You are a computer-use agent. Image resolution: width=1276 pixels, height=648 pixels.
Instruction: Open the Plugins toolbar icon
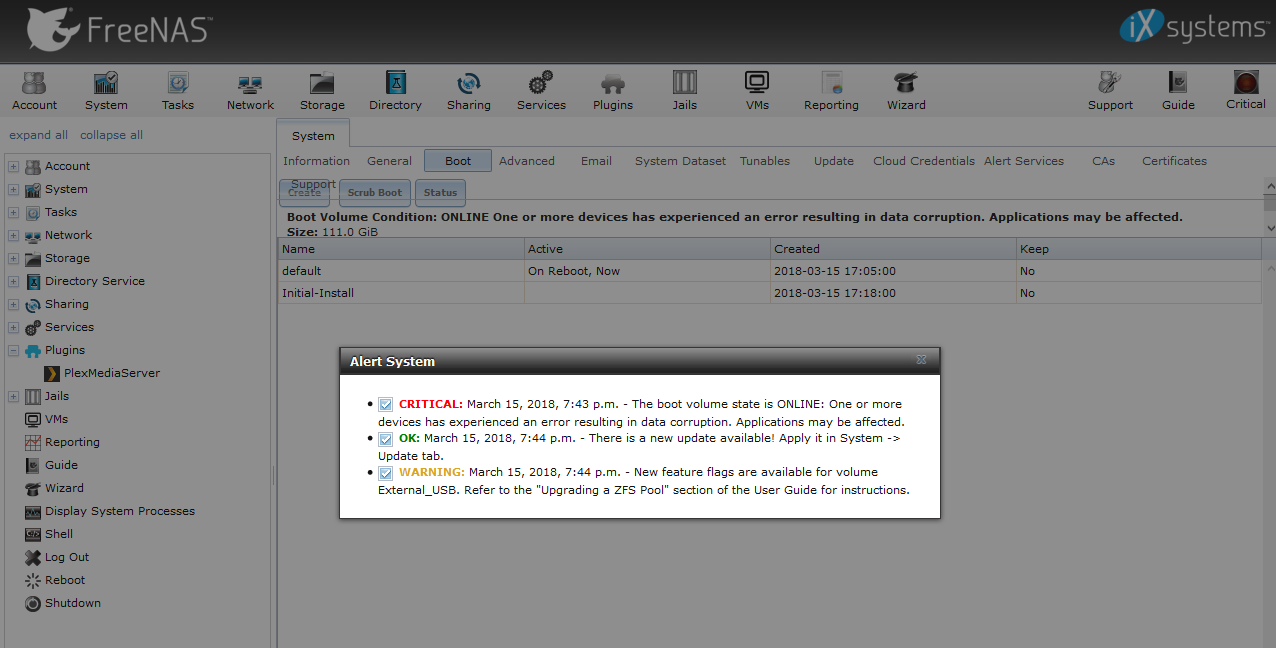tap(613, 90)
